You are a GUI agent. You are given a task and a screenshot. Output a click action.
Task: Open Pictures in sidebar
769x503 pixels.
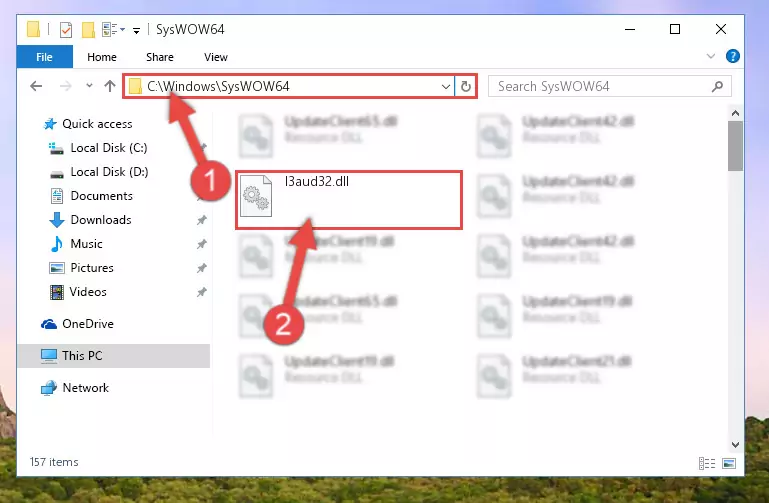tap(92, 268)
